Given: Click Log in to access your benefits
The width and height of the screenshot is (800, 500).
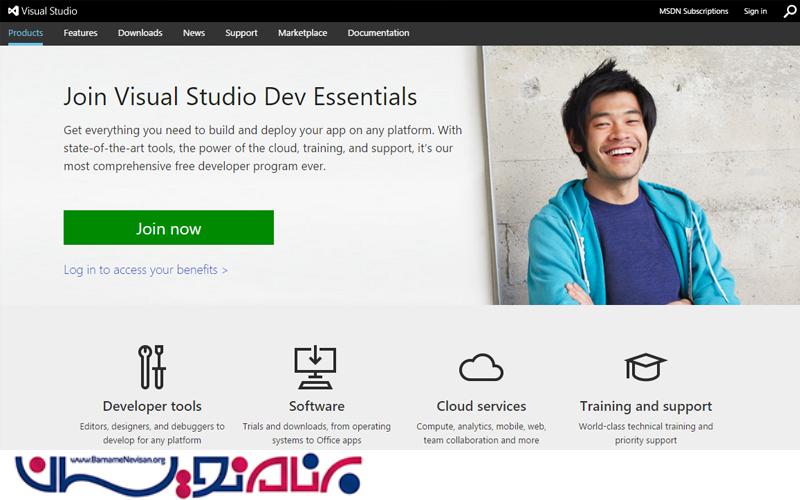Looking at the screenshot, I should pos(146,270).
